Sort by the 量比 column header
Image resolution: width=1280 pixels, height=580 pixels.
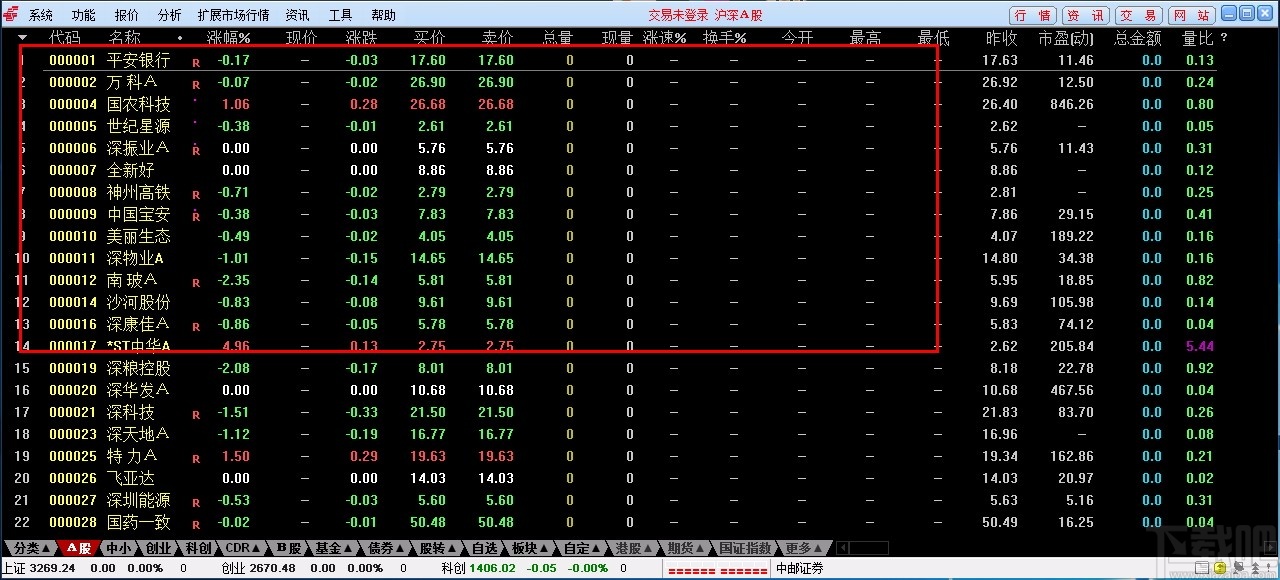tap(1197, 38)
